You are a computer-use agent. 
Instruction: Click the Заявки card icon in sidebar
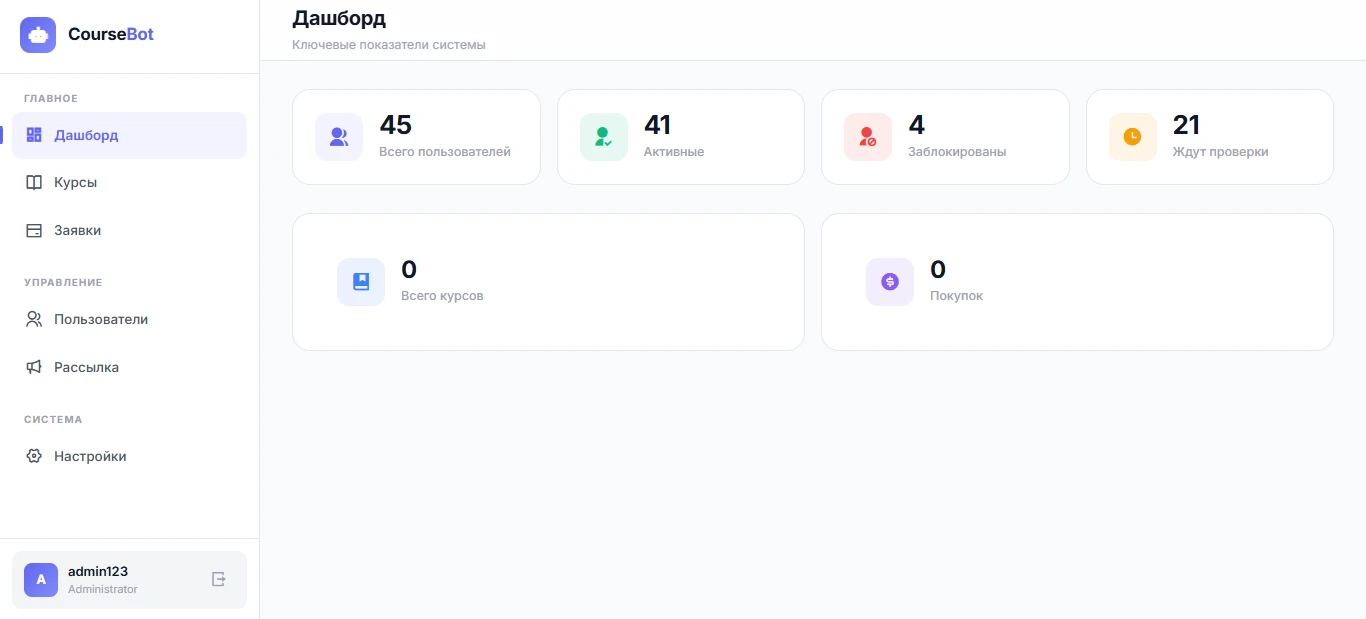click(x=34, y=231)
